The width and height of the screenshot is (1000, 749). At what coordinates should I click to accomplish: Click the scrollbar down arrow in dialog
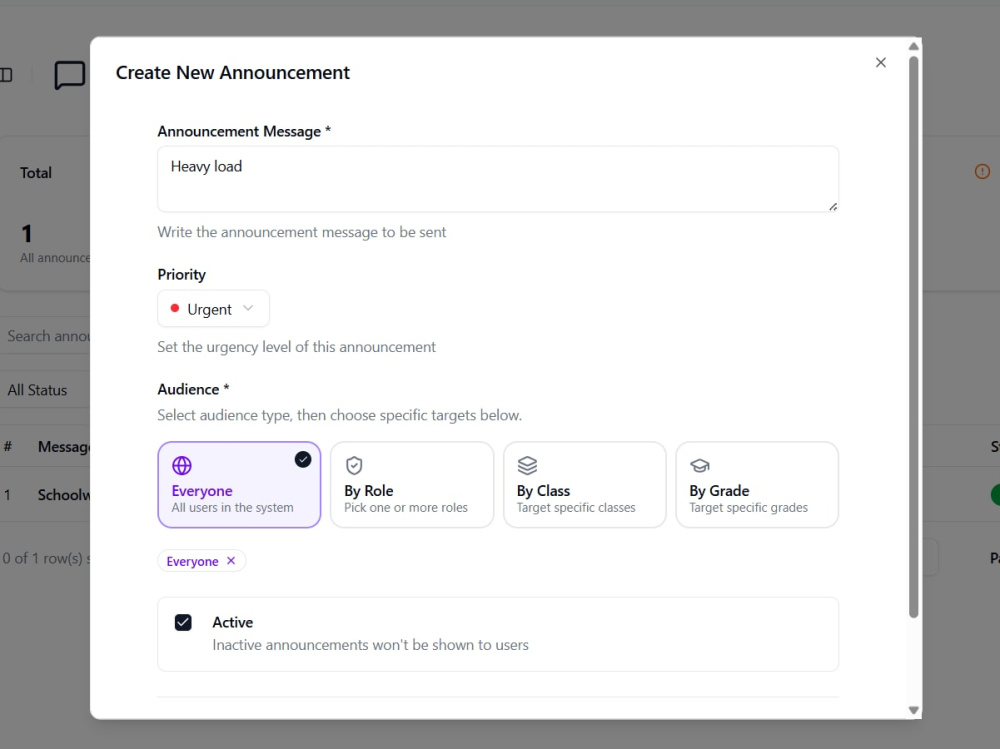coord(913,710)
